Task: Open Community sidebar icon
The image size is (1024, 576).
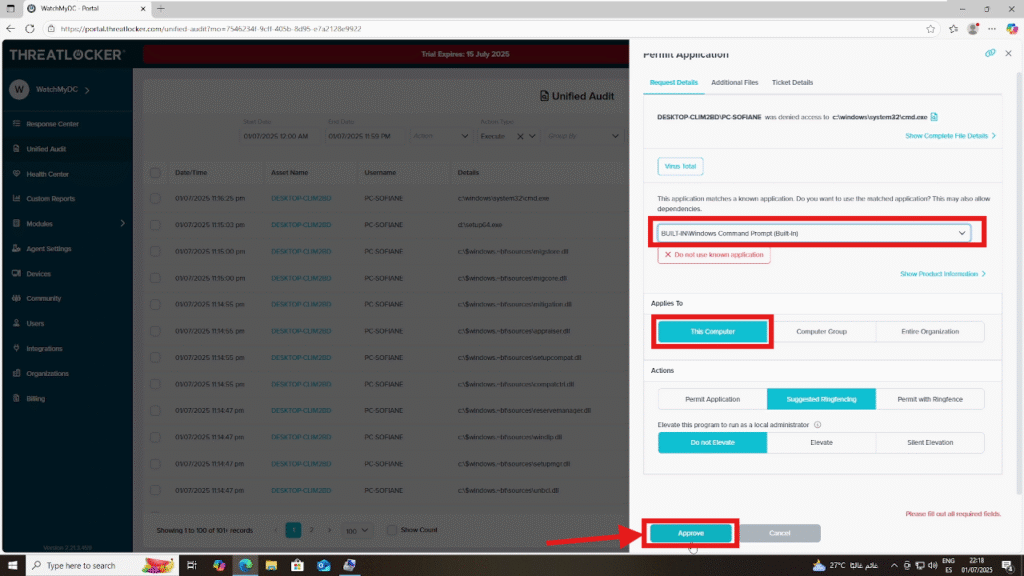Action: (x=16, y=298)
